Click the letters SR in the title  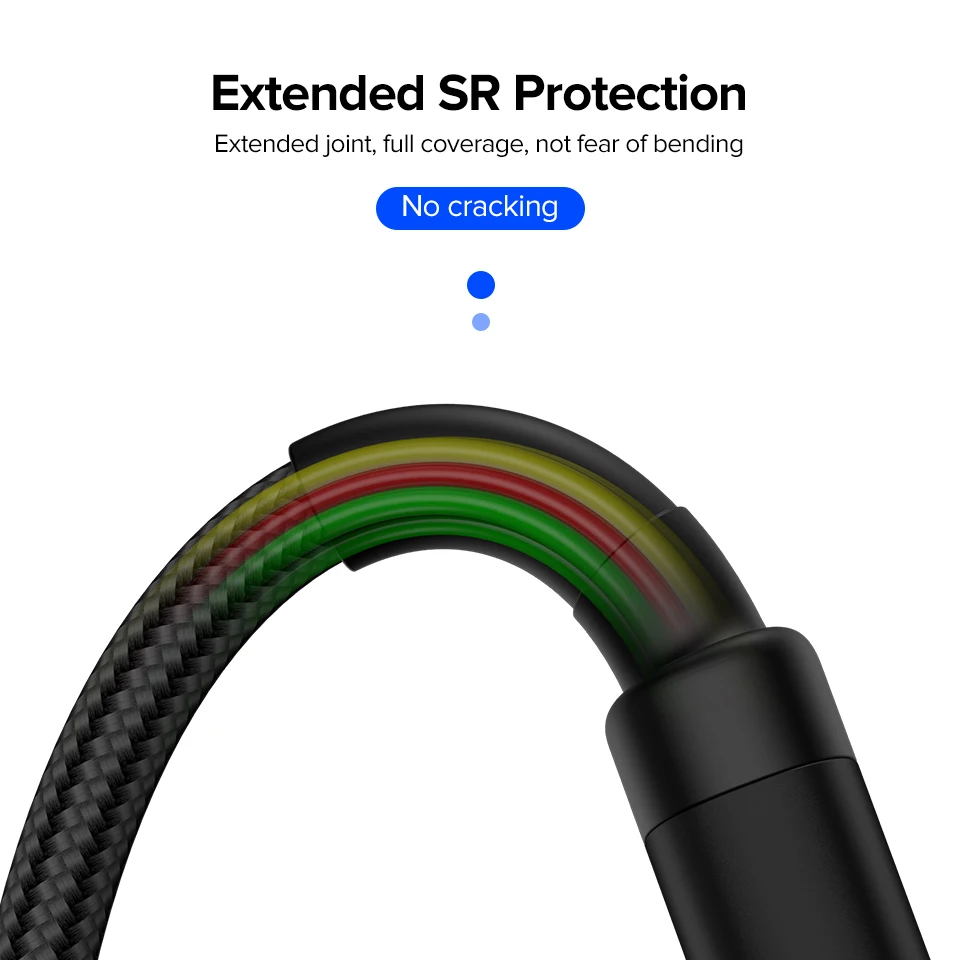tap(469, 94)
